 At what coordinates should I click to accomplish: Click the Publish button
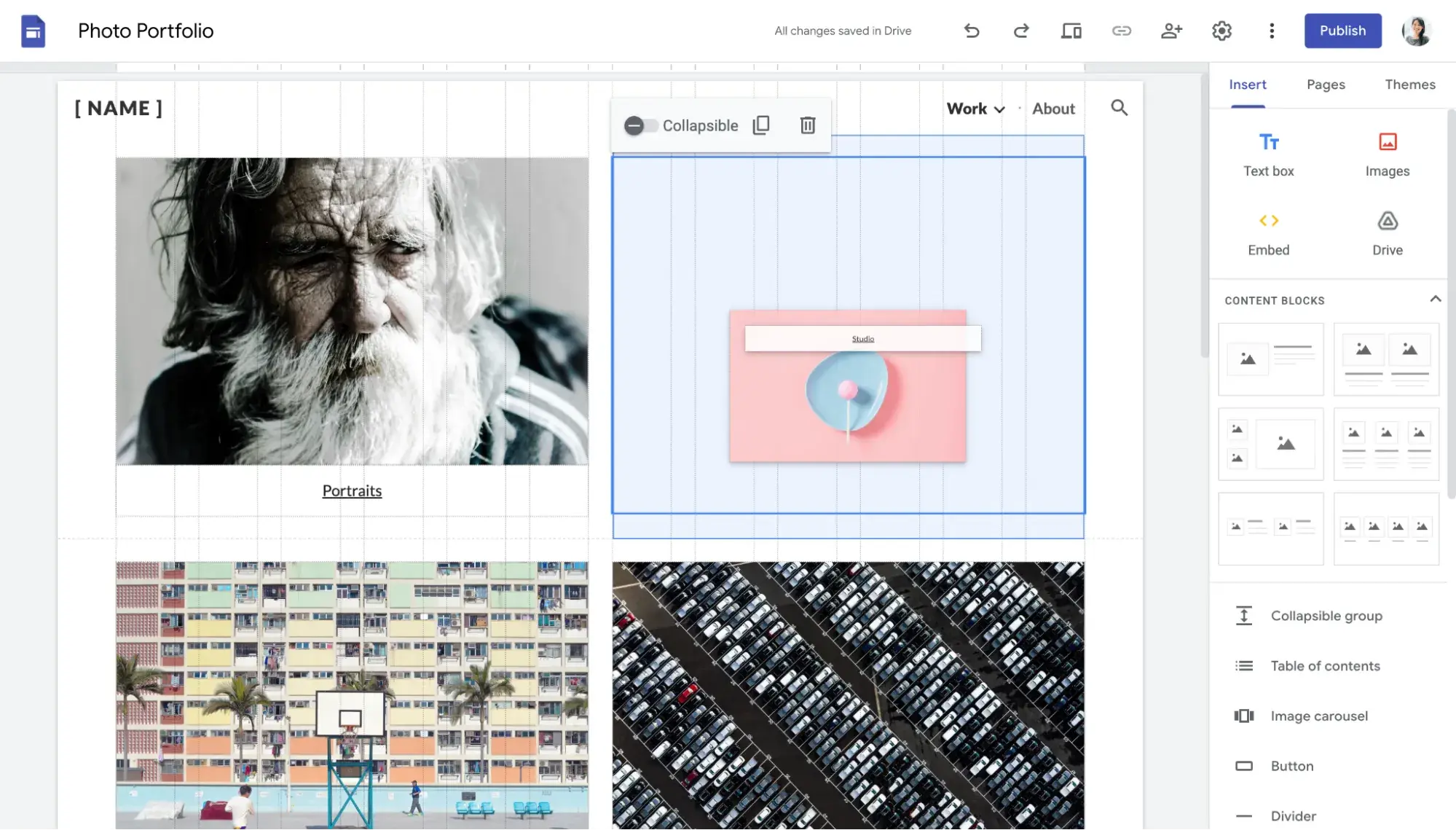coord(1342,31)
